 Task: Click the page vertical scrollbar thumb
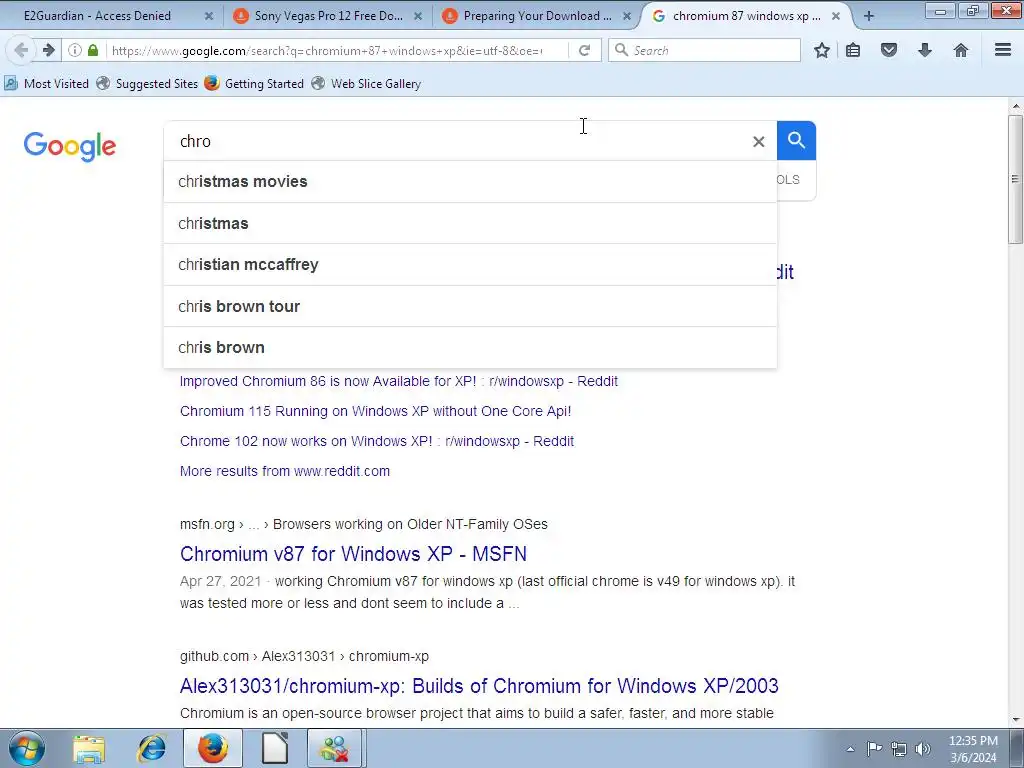pos(1015,180)
